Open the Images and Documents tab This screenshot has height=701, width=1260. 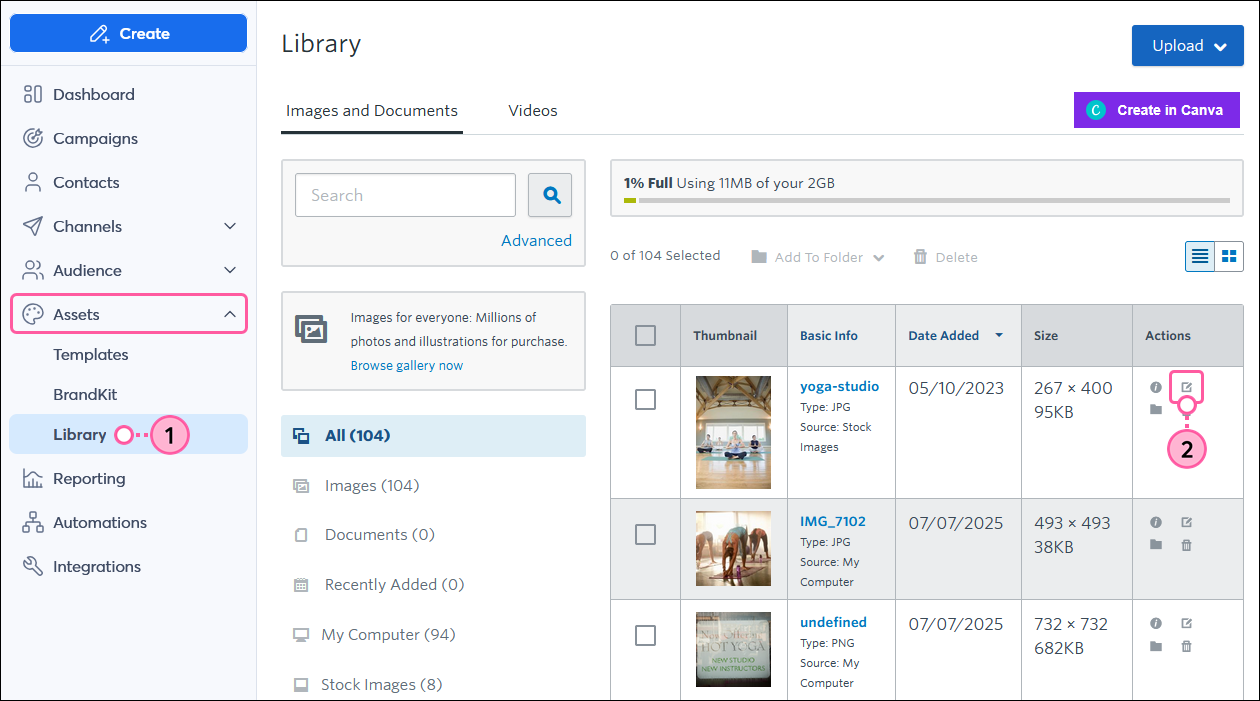click(371, 110)
